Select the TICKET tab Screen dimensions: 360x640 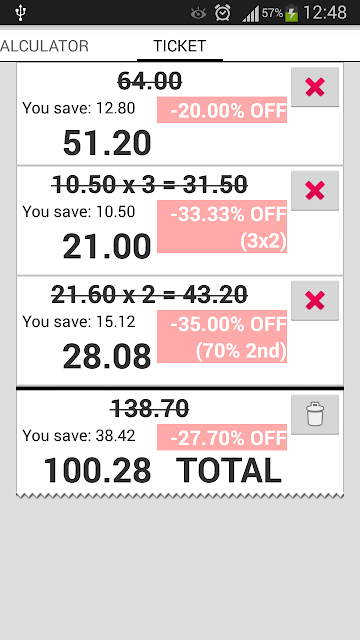click(x=180, y=46)
